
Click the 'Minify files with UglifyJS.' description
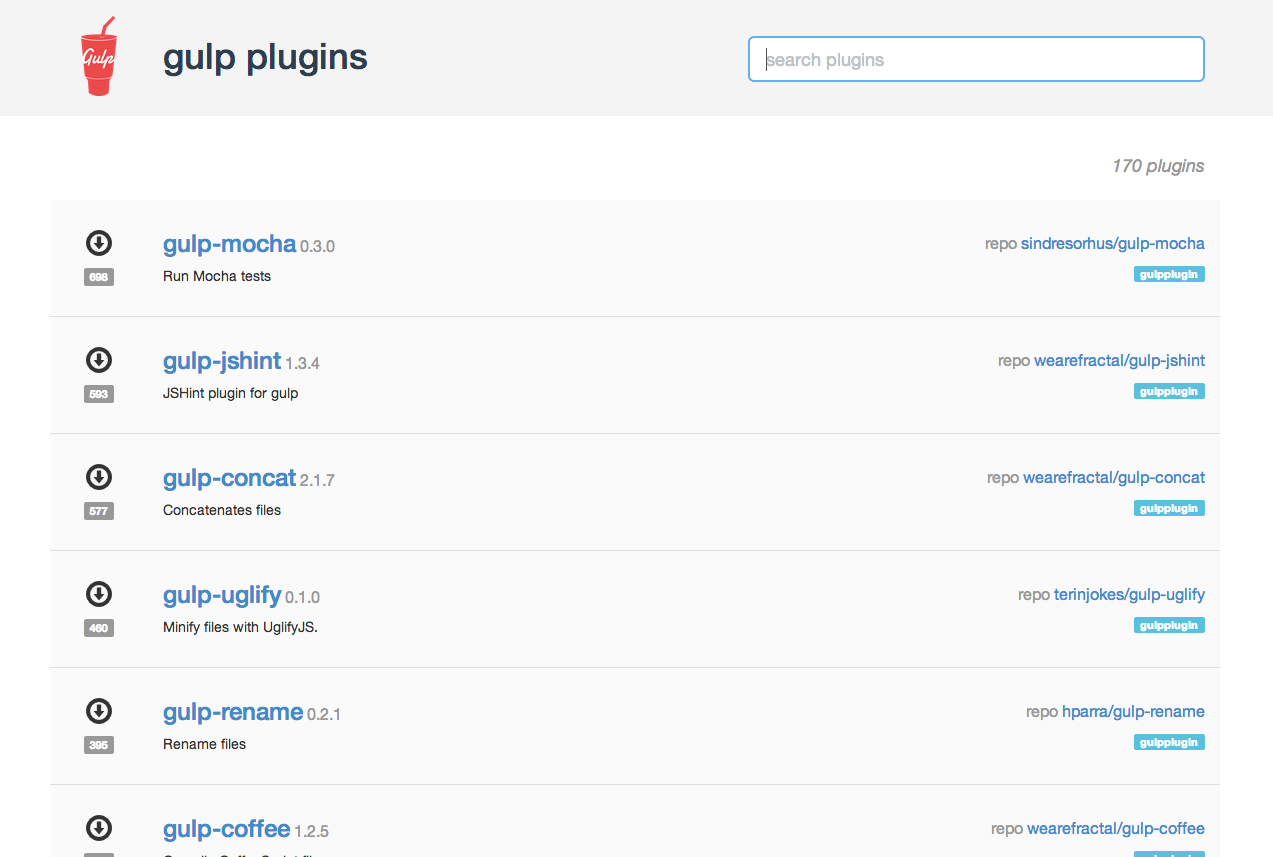pos(240,627)
